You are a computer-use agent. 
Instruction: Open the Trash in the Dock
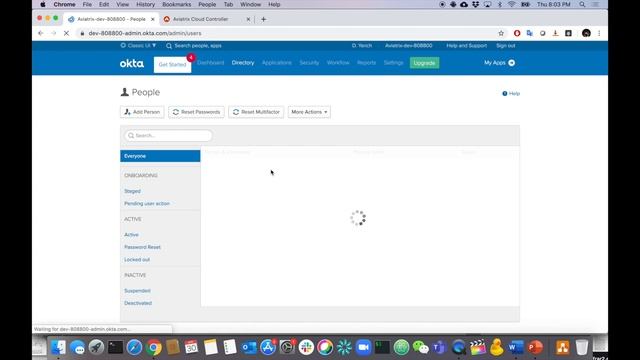click(x=582, y=347)
